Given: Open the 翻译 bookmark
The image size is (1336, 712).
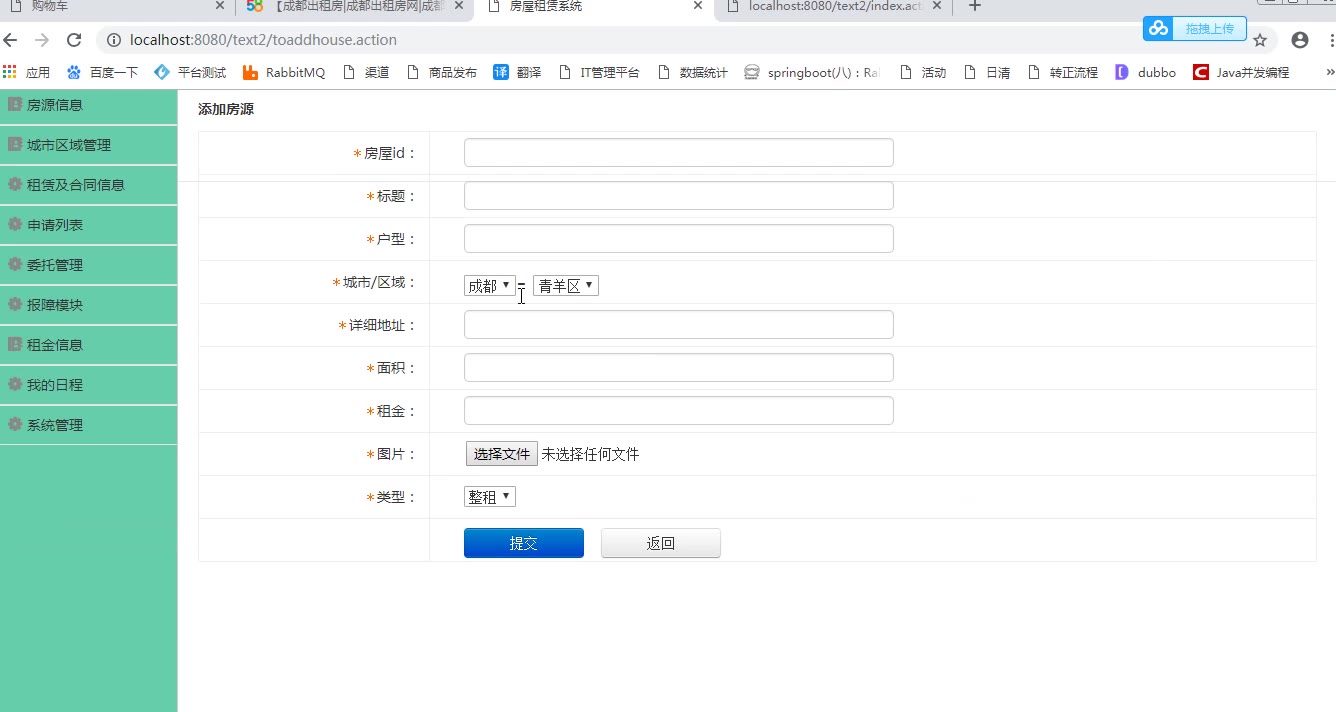Looking at the screenshot, I should tap(517, 72).
